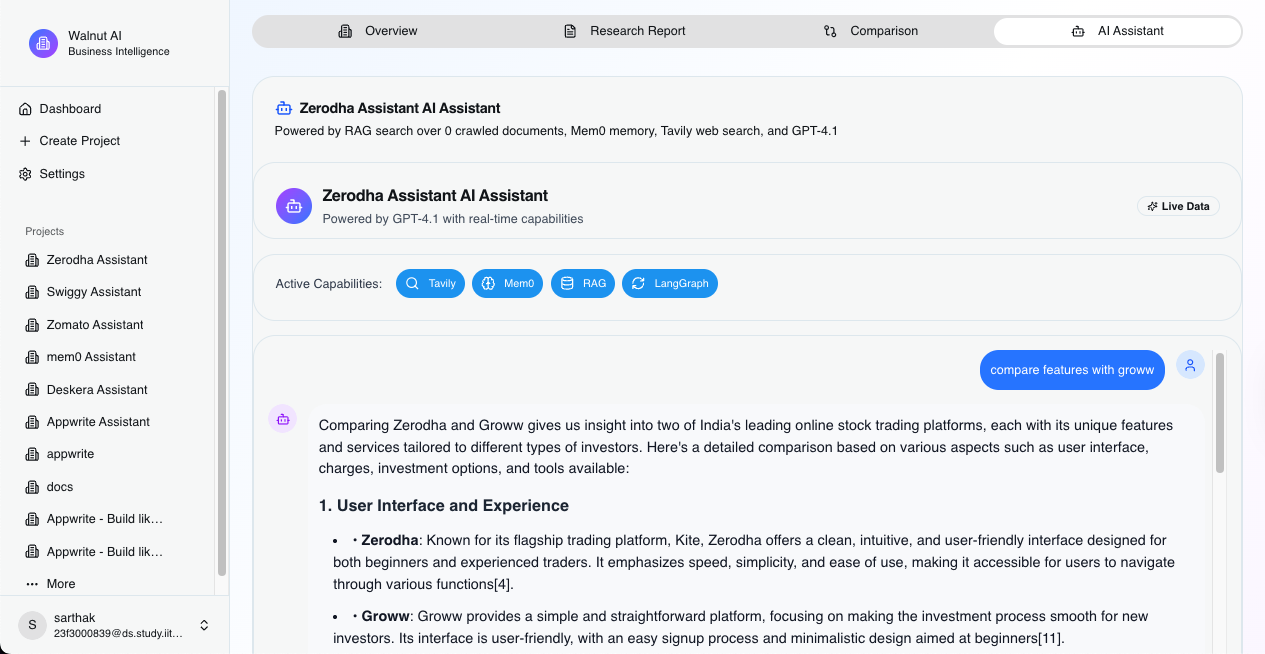Screen dimensions: 1265x654
Task: Switch to the Research Report tab
Action: tap(625, 31)
